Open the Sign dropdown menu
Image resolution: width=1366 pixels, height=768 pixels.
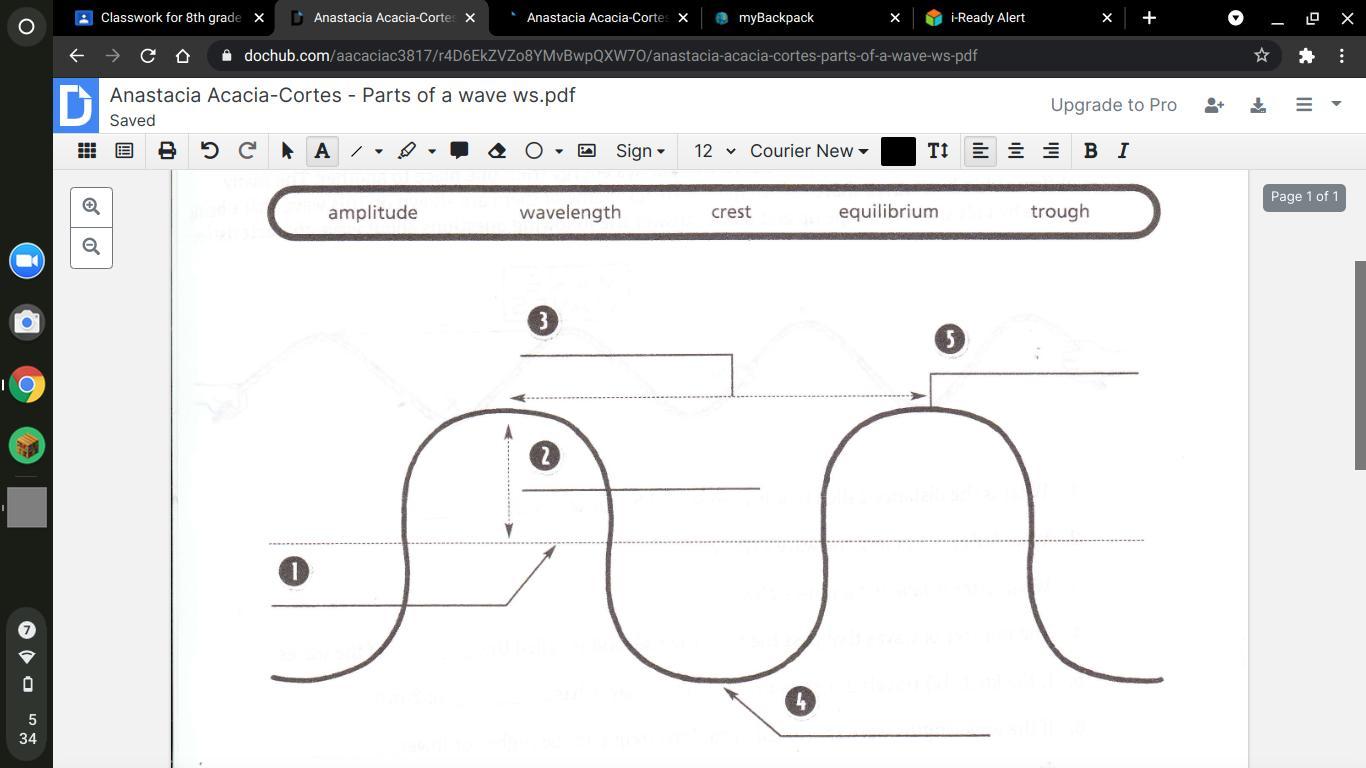[x=640, y=151]
